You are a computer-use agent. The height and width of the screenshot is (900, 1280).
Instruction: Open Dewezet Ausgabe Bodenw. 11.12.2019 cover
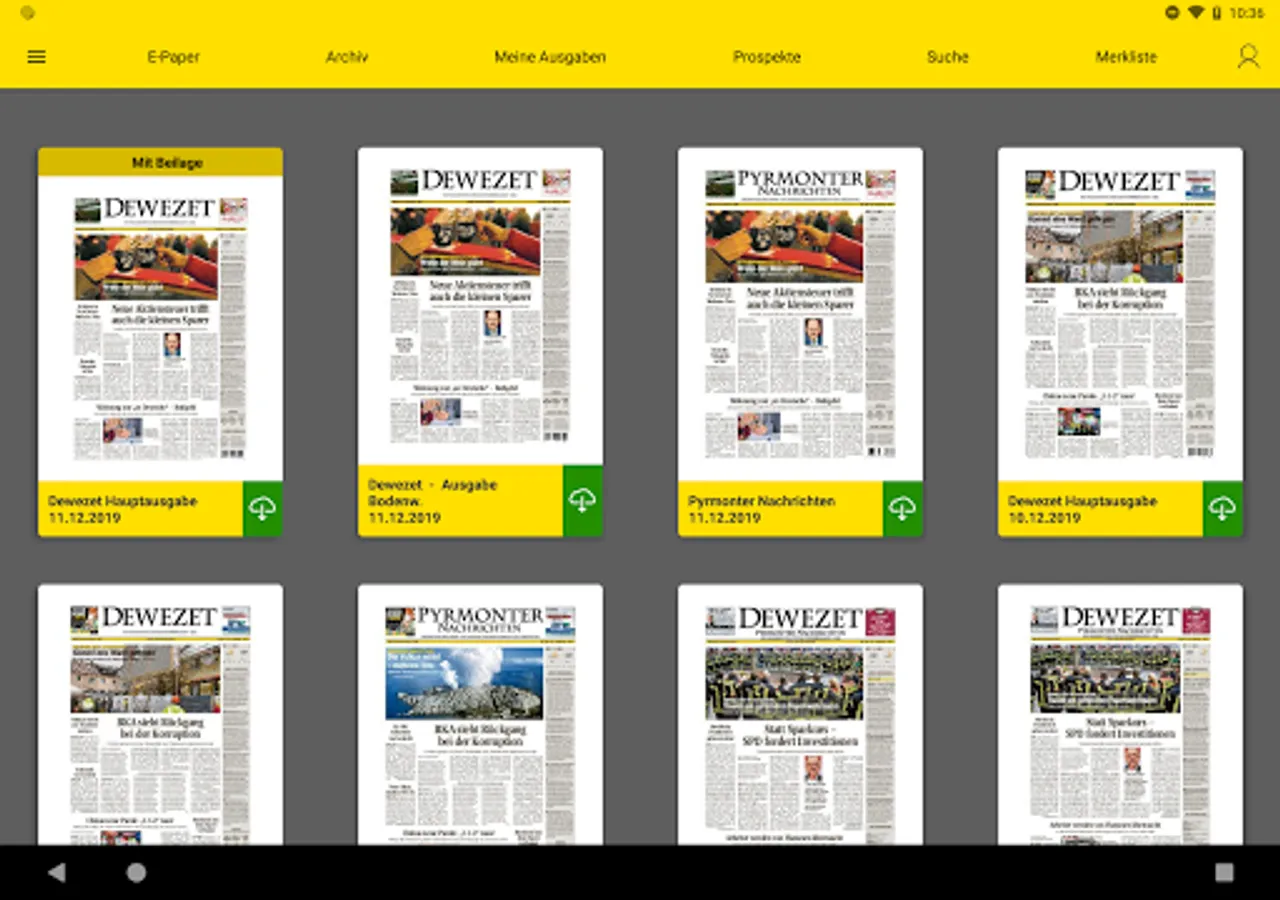pos(480,307)
